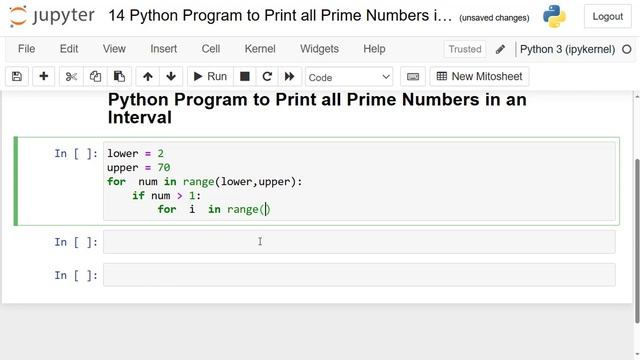The width and height of the screenshot is (640, 360).
Task: Click the Python 3 (ipykernel) kernel name
Action: point(567,49)
